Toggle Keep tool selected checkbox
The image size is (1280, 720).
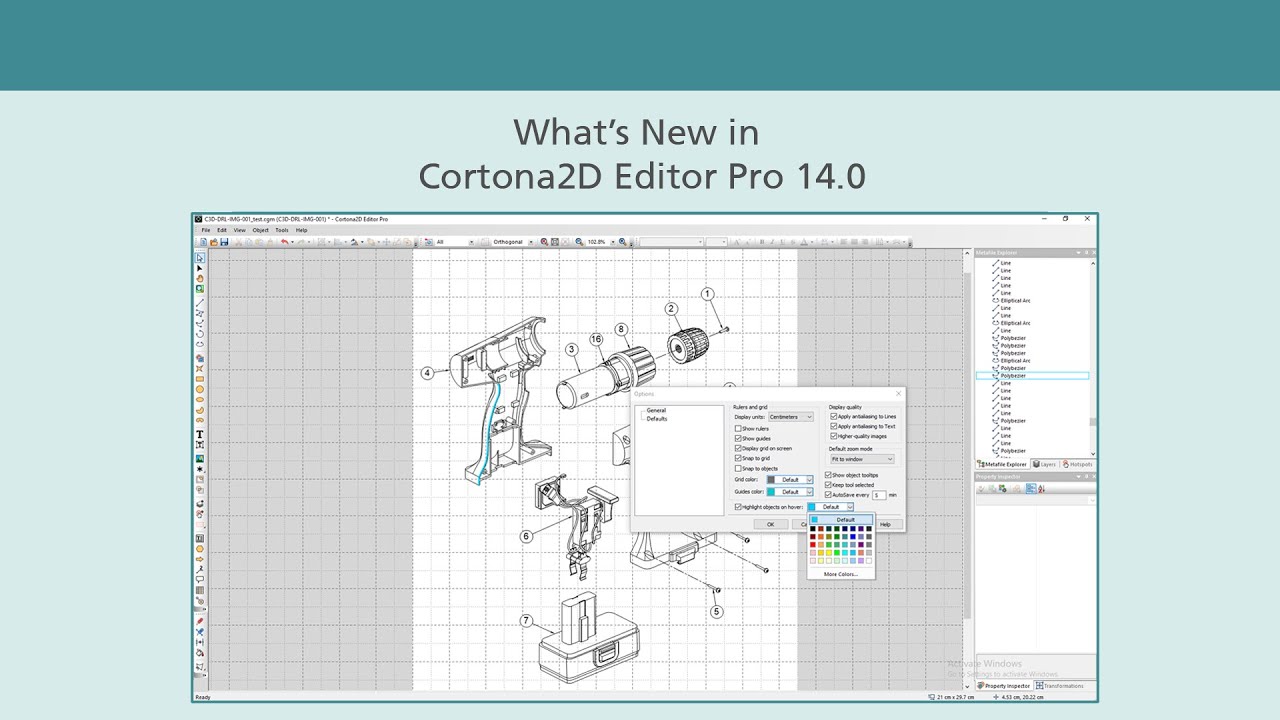828,485
